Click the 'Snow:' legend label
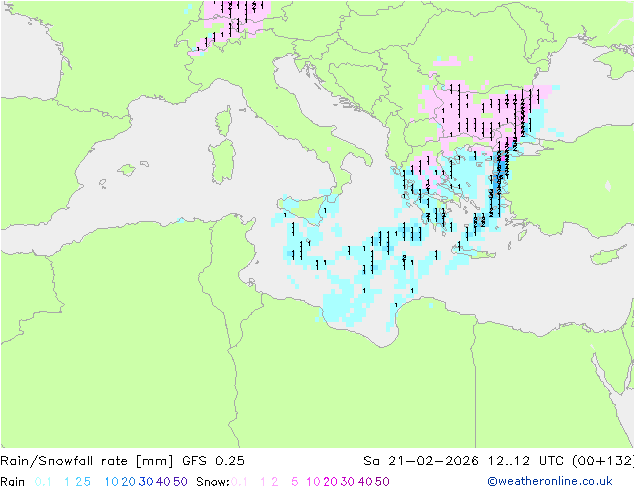The width and height of the screenshot is (634, 490). coord(213,482)
